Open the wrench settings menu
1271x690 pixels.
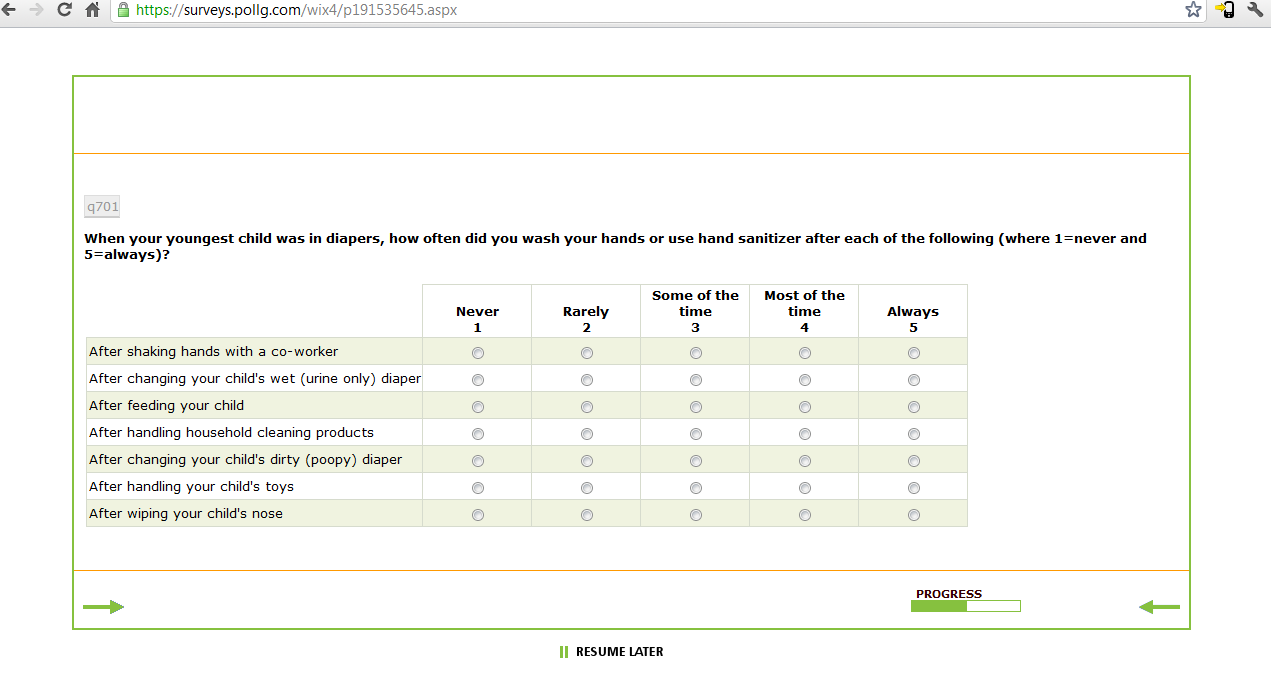point(1255,9)
